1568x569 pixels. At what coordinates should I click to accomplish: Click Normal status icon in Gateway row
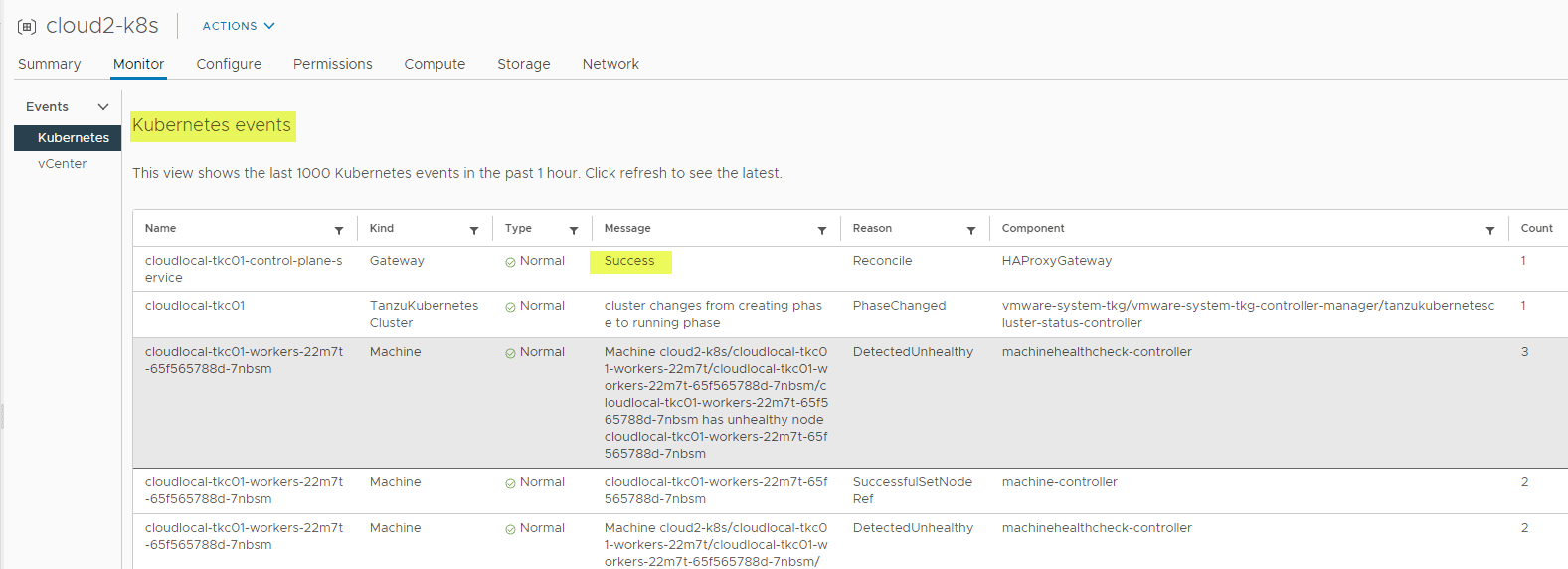coord(510,262)
